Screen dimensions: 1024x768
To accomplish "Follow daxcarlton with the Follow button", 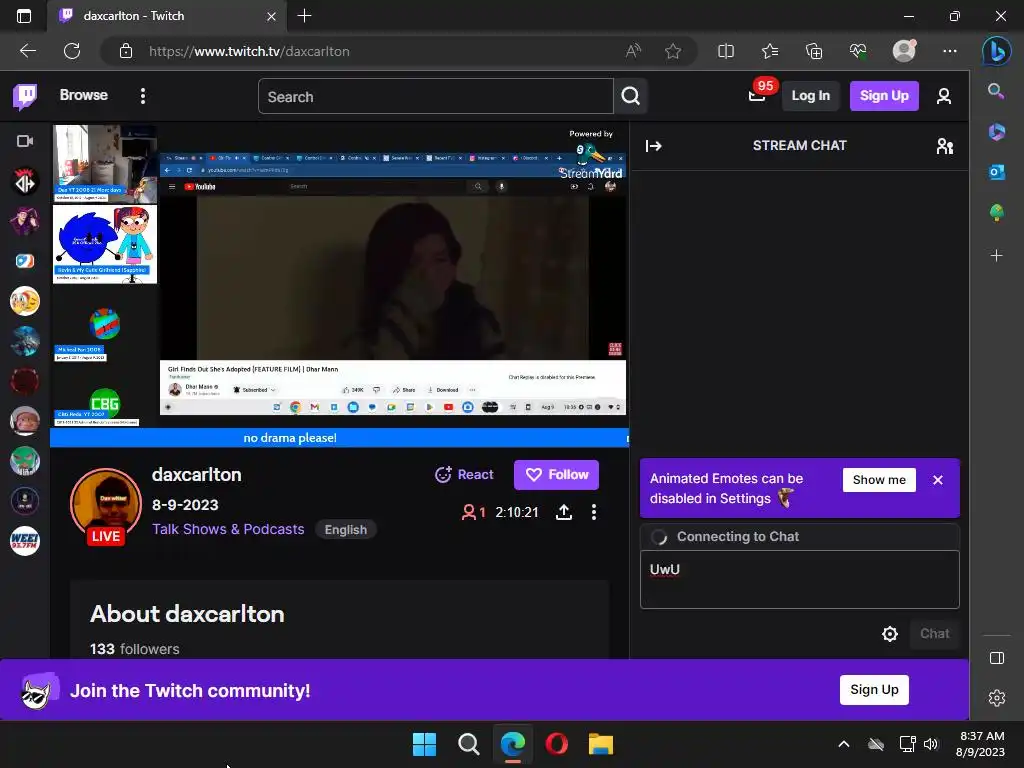I will pos(556,475).
